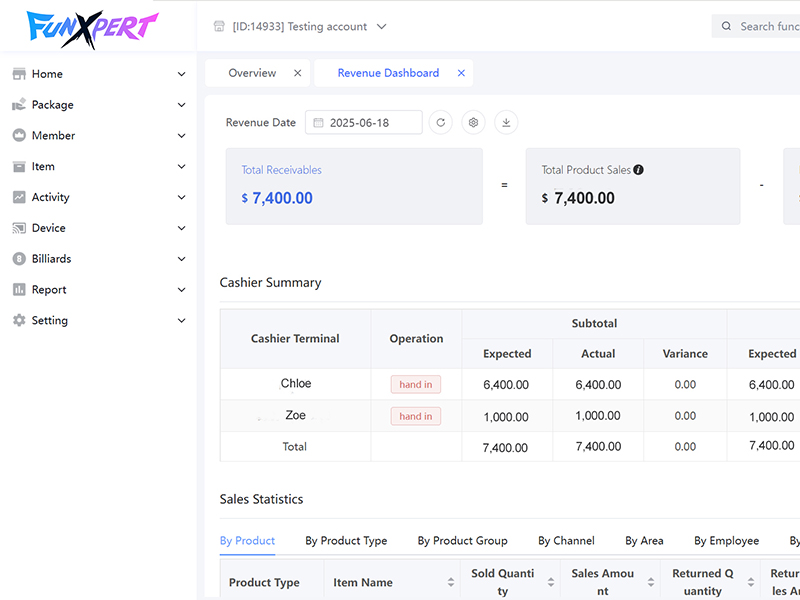The width and height of the screenshot is (800, 600).
Task: Click the sort arrows on Item Name column
Action: (451, 582)
